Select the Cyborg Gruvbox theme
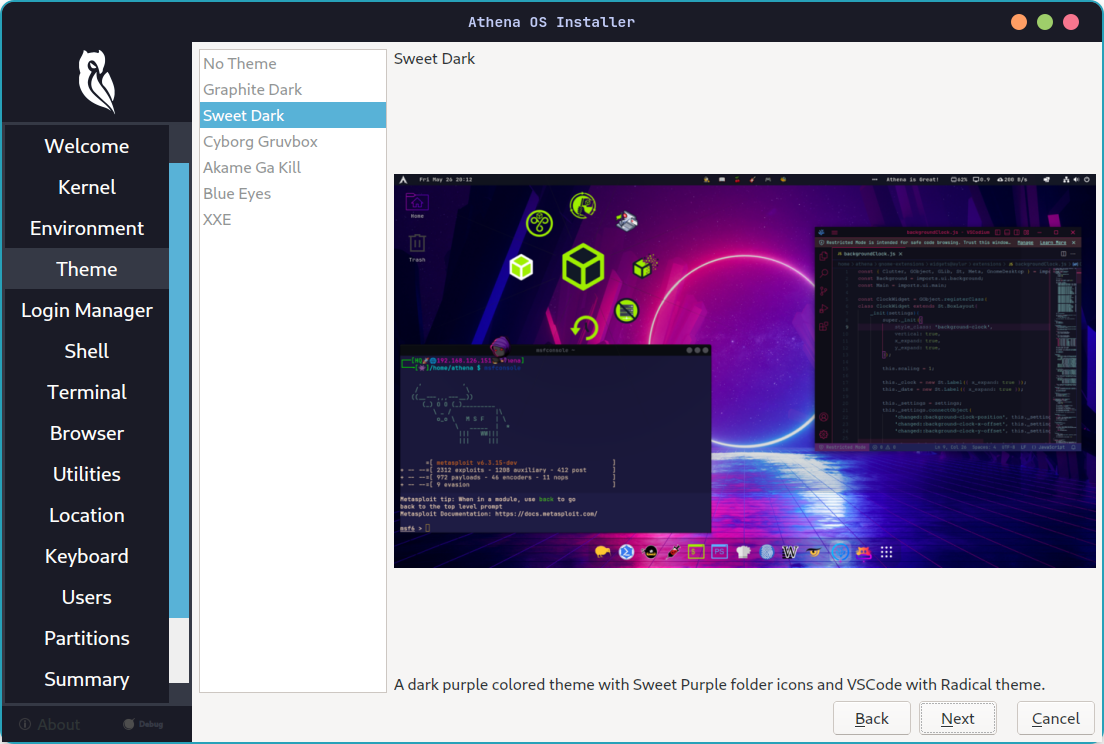 click(x=260, y=141)
